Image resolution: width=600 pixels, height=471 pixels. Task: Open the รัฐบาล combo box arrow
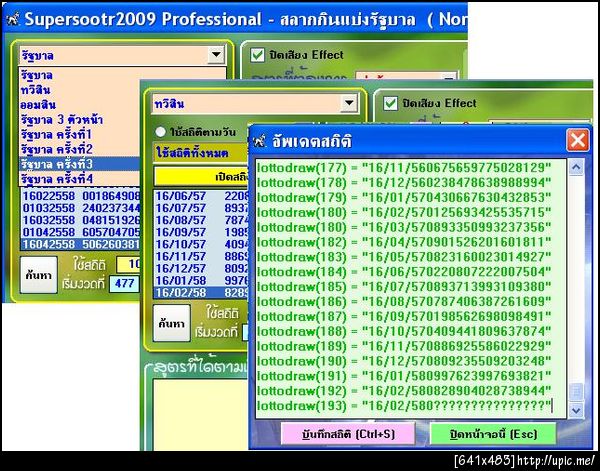[216, 55]
